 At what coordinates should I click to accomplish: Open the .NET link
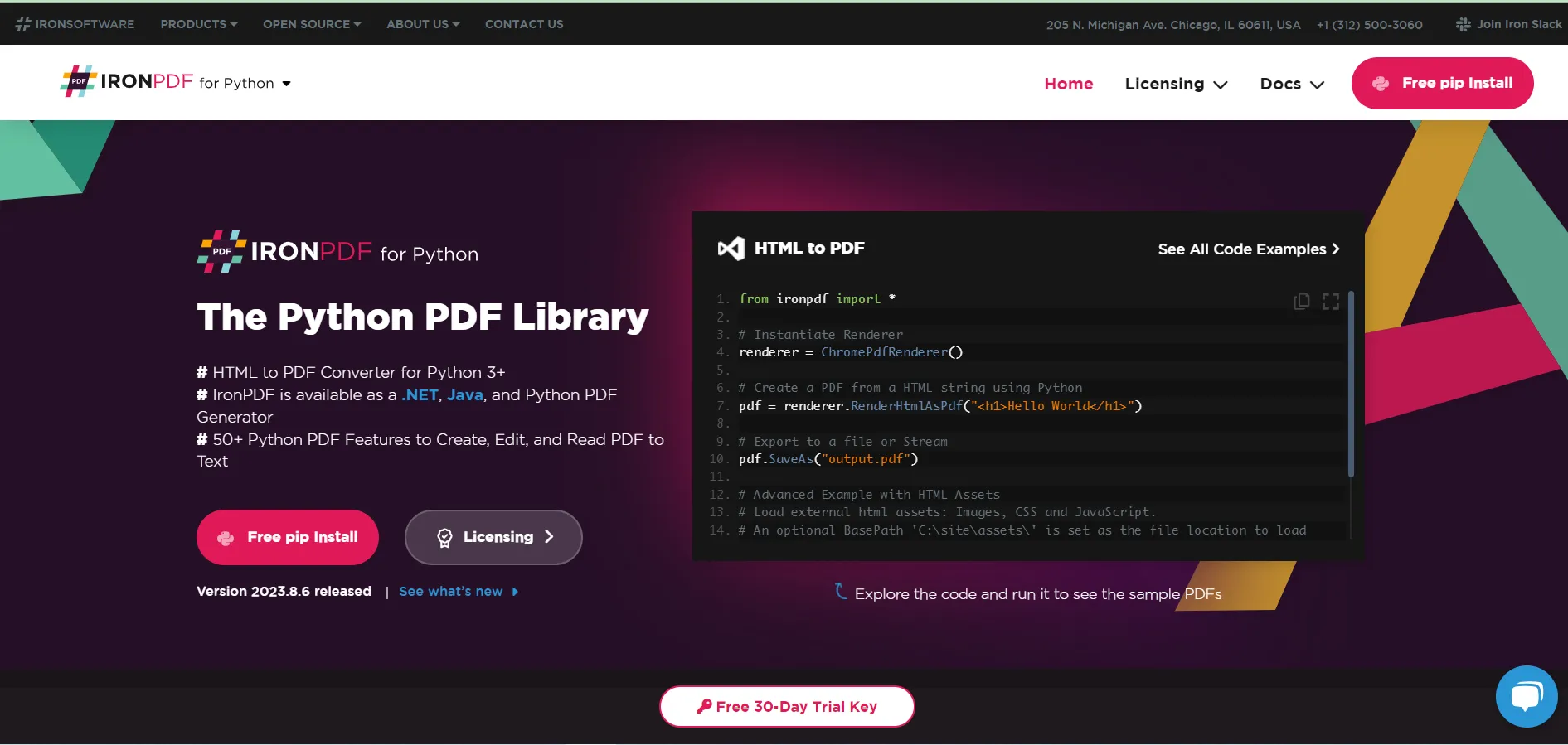click(x=420, y=395)
